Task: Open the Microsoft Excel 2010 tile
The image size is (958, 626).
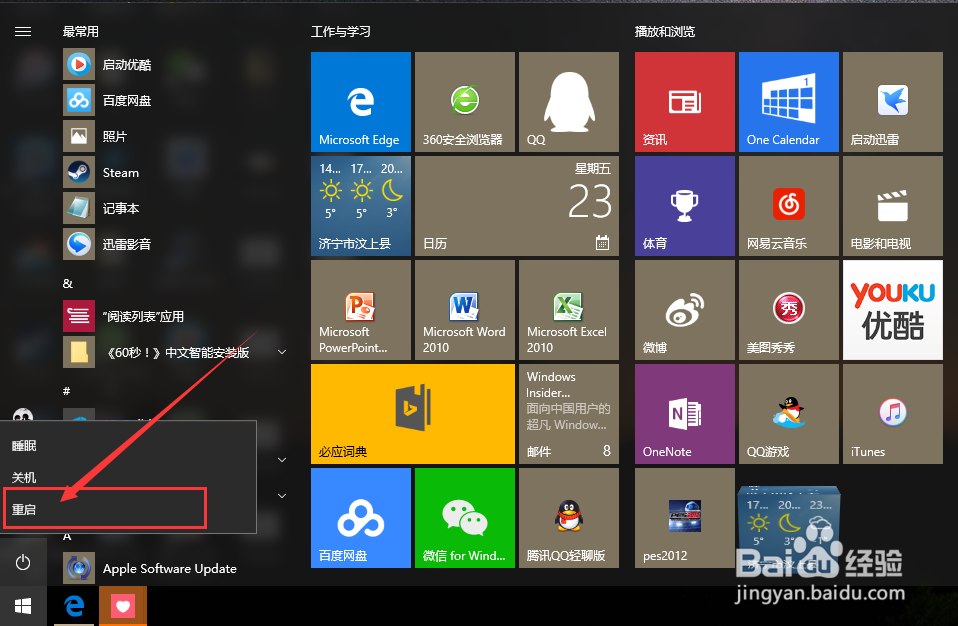Action: click(569, 310)
